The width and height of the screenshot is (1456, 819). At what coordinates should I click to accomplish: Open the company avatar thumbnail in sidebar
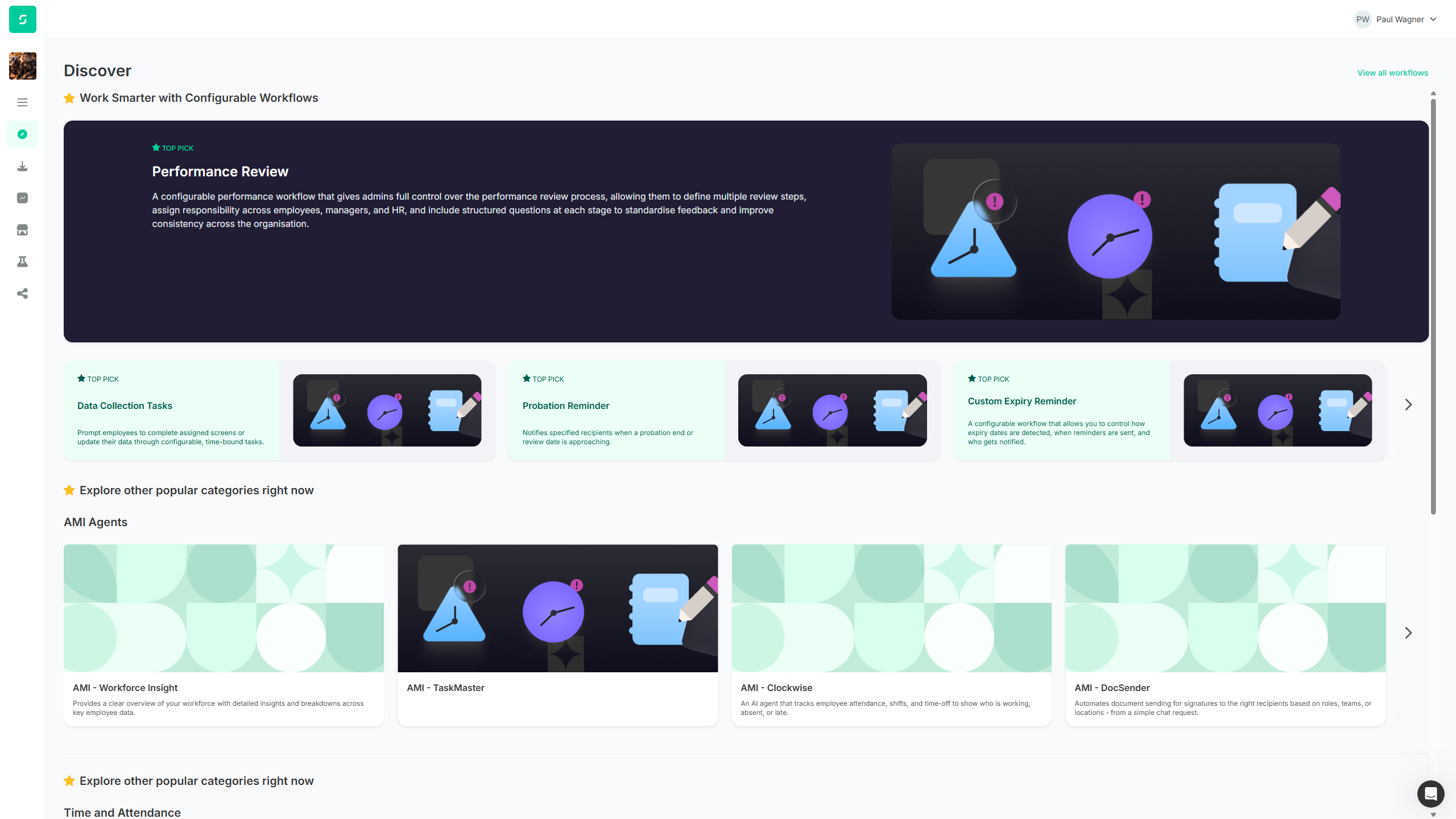pyautogui.click(x=23, y=66)
